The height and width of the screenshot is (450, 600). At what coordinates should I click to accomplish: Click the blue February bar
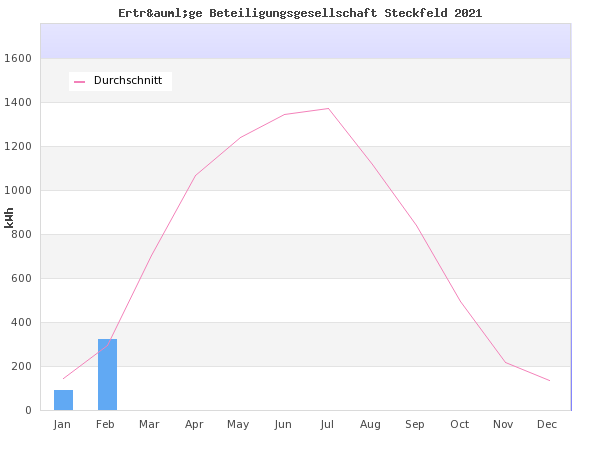107,375
